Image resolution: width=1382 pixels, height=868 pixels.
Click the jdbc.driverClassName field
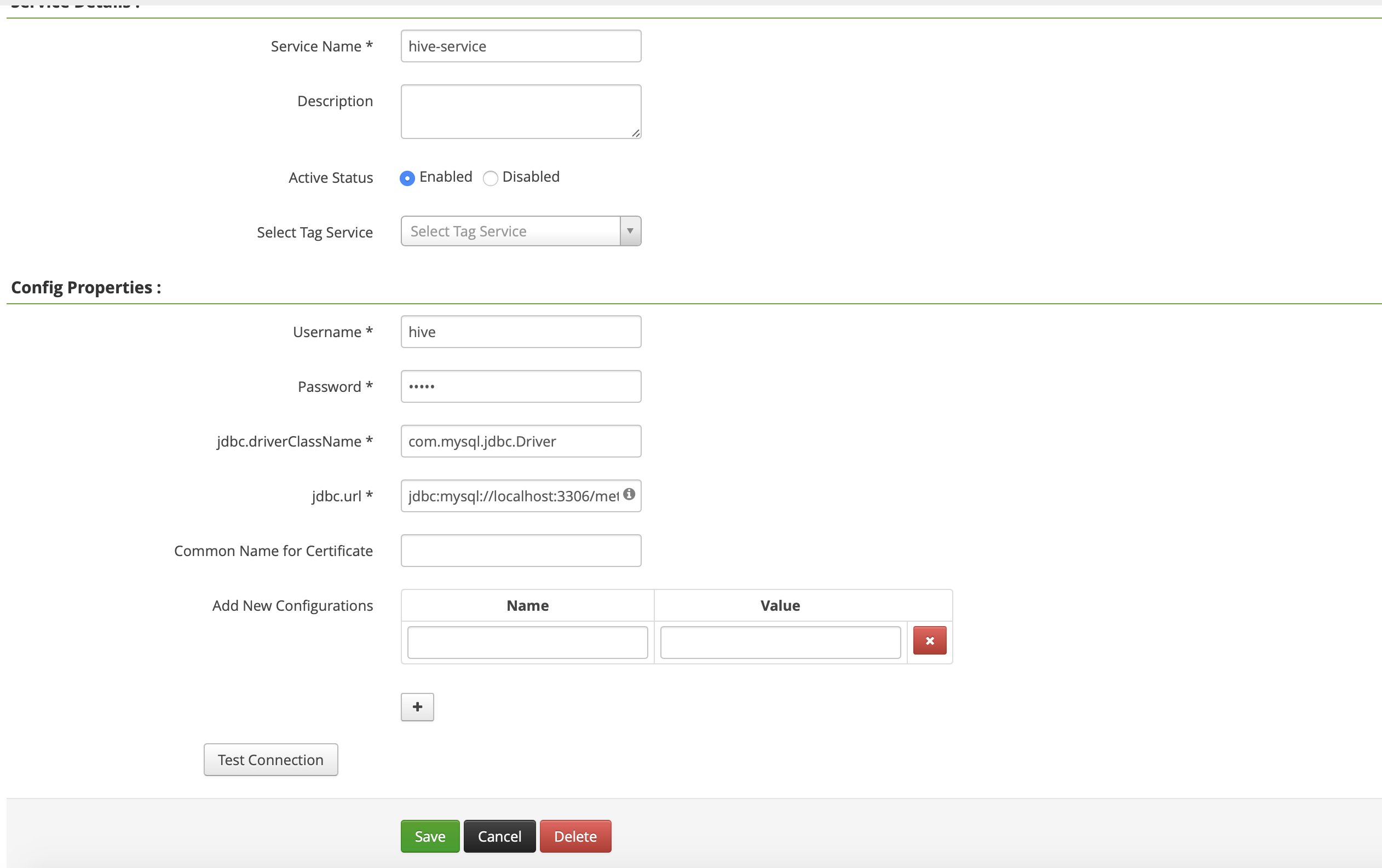pyautogui.click(x=520, y=441)
